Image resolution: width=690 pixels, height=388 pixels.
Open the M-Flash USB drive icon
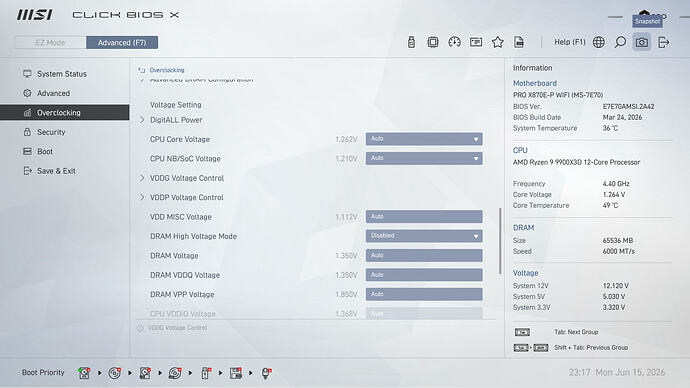[x=411, y=42]
